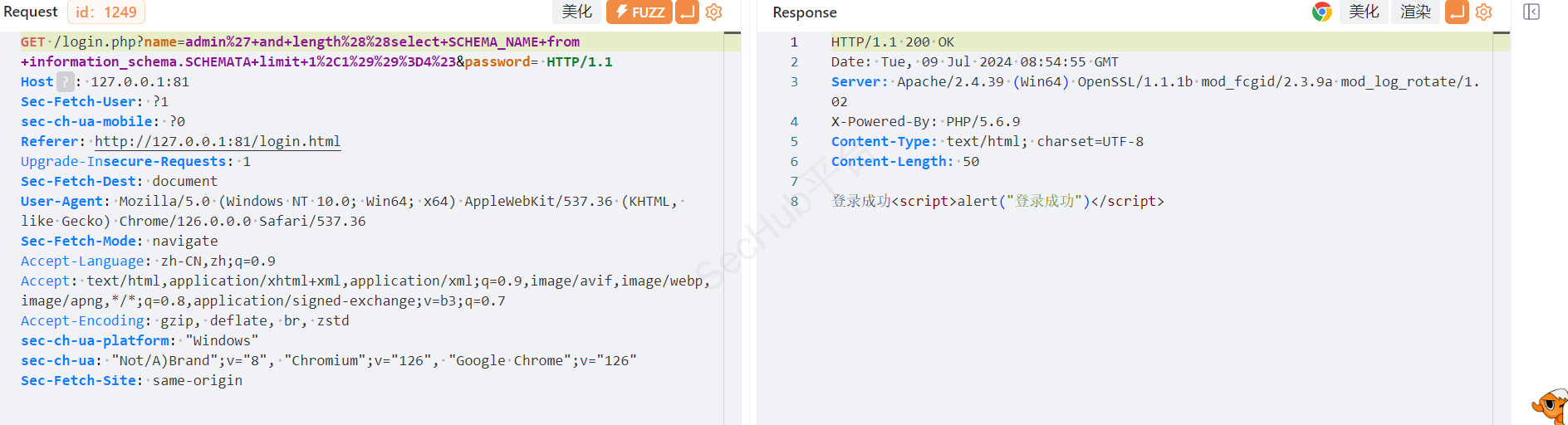Click the HTTP/1.1 200 OK response line

[892, 42]
